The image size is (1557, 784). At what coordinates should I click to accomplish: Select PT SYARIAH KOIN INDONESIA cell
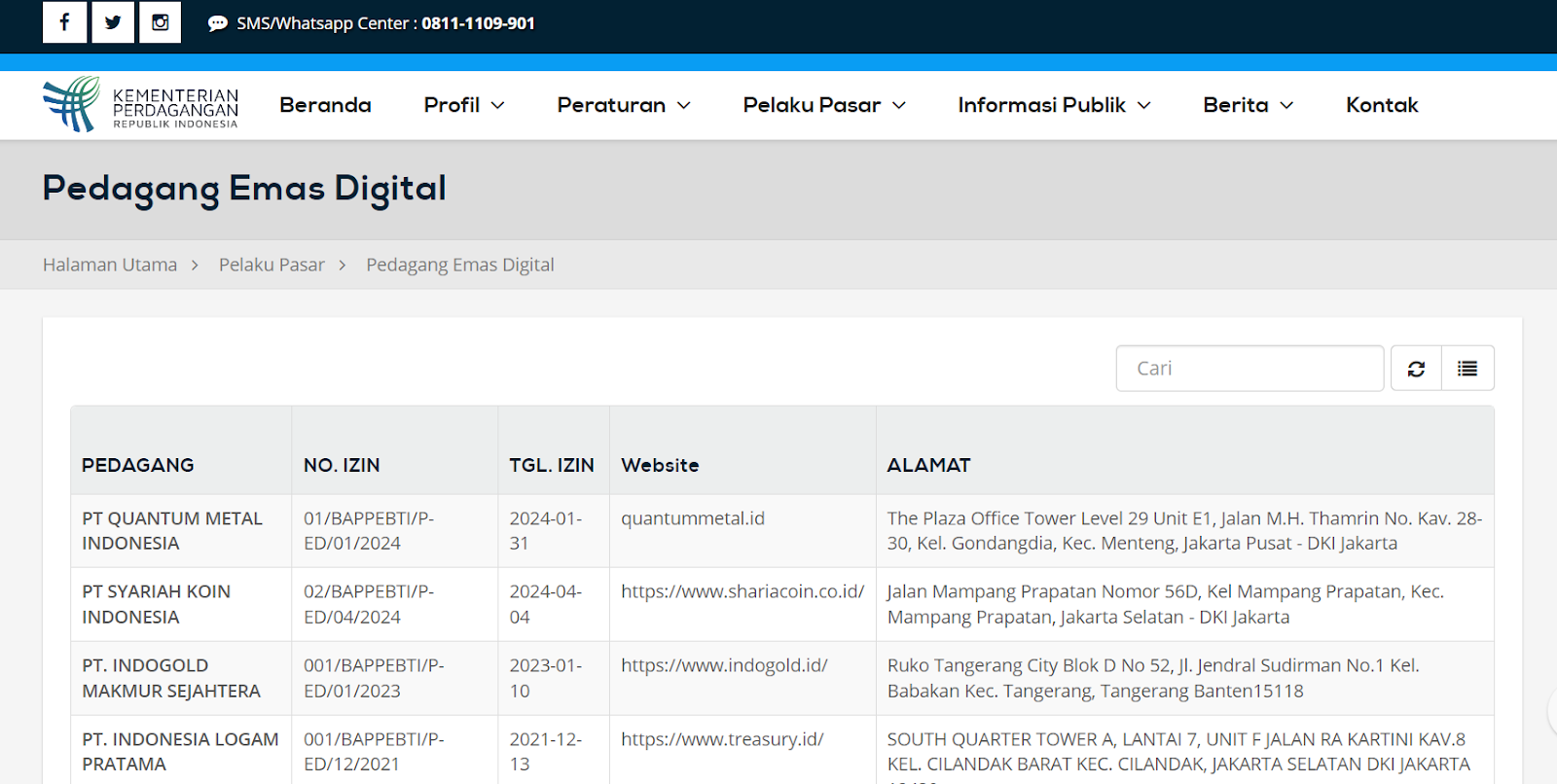(181, 604)
